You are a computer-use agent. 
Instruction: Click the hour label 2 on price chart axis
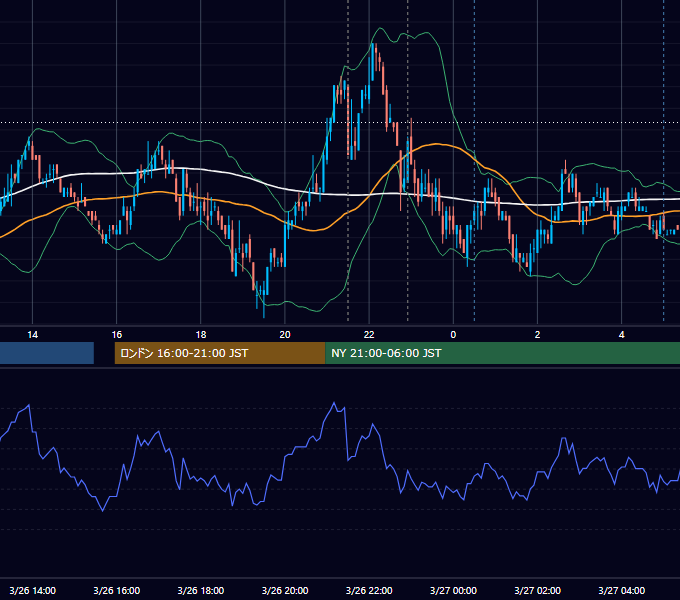[x=537, y=335]
